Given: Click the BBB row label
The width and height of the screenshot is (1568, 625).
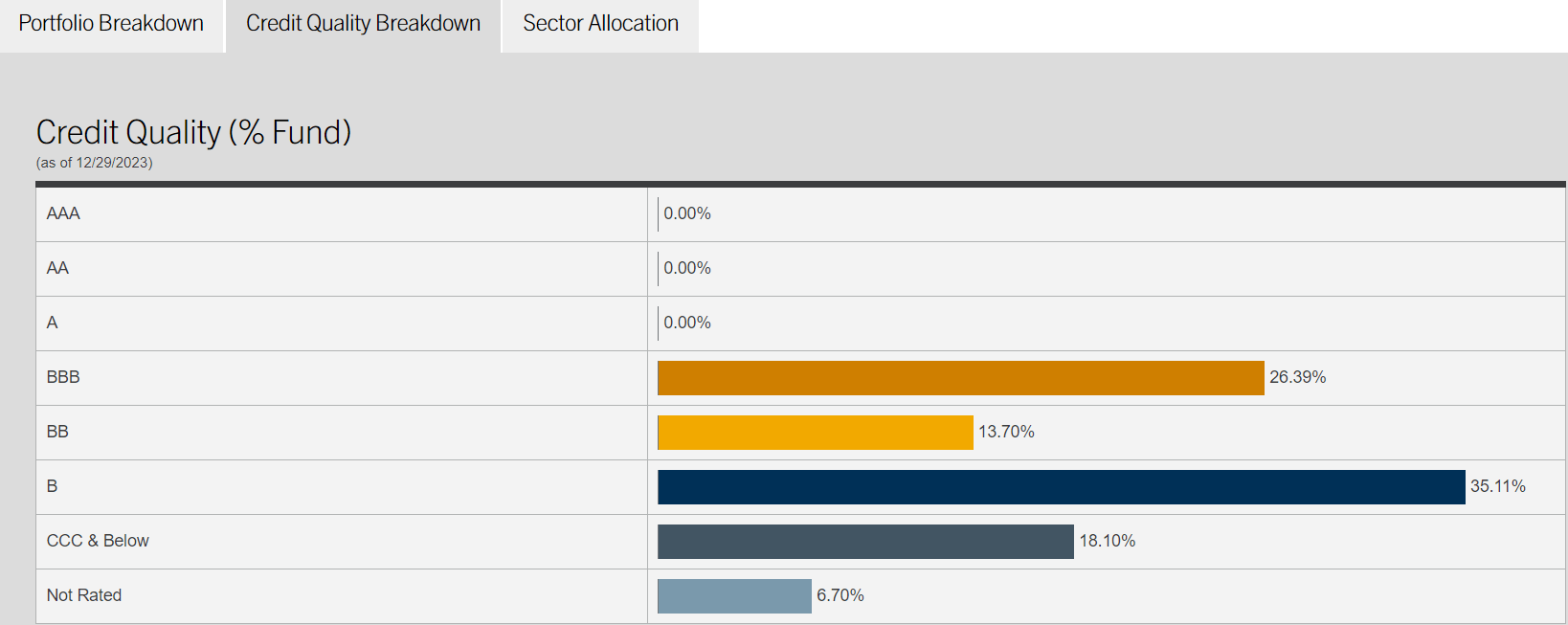Looking at the screenshot, I should (63, 377).
